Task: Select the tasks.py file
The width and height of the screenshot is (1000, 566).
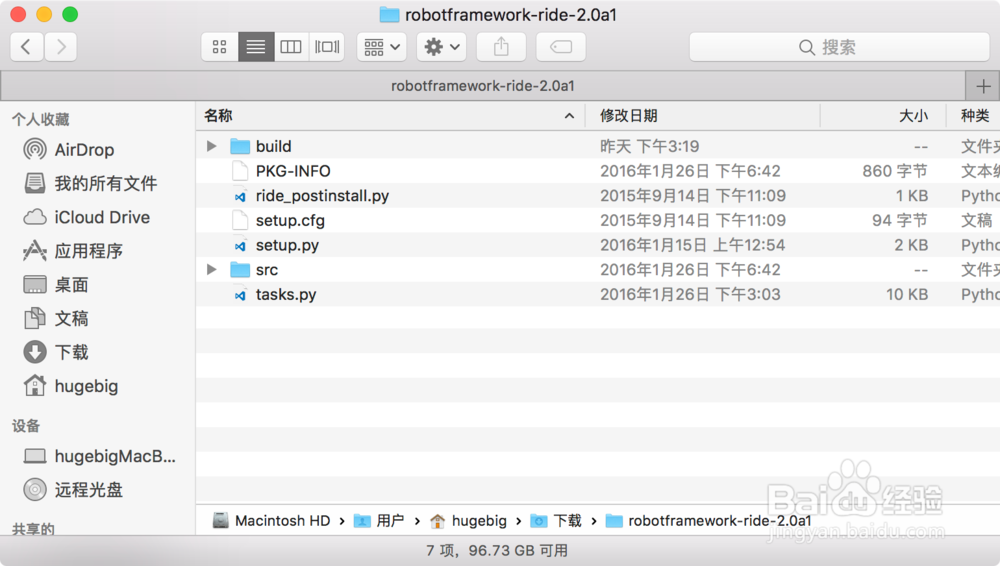Action: point(598,294)
